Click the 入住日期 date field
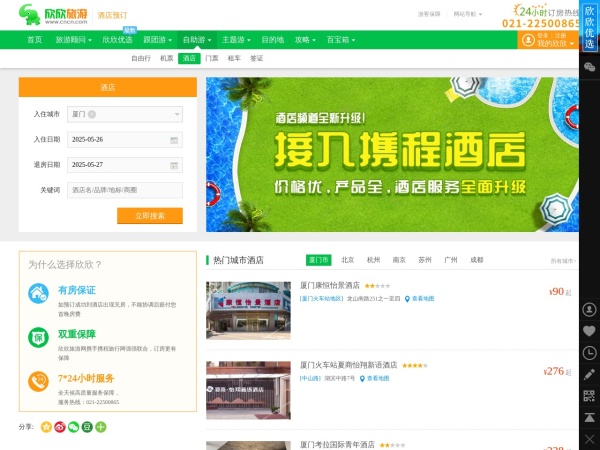600x450 pixels. [x=125, y=140]
